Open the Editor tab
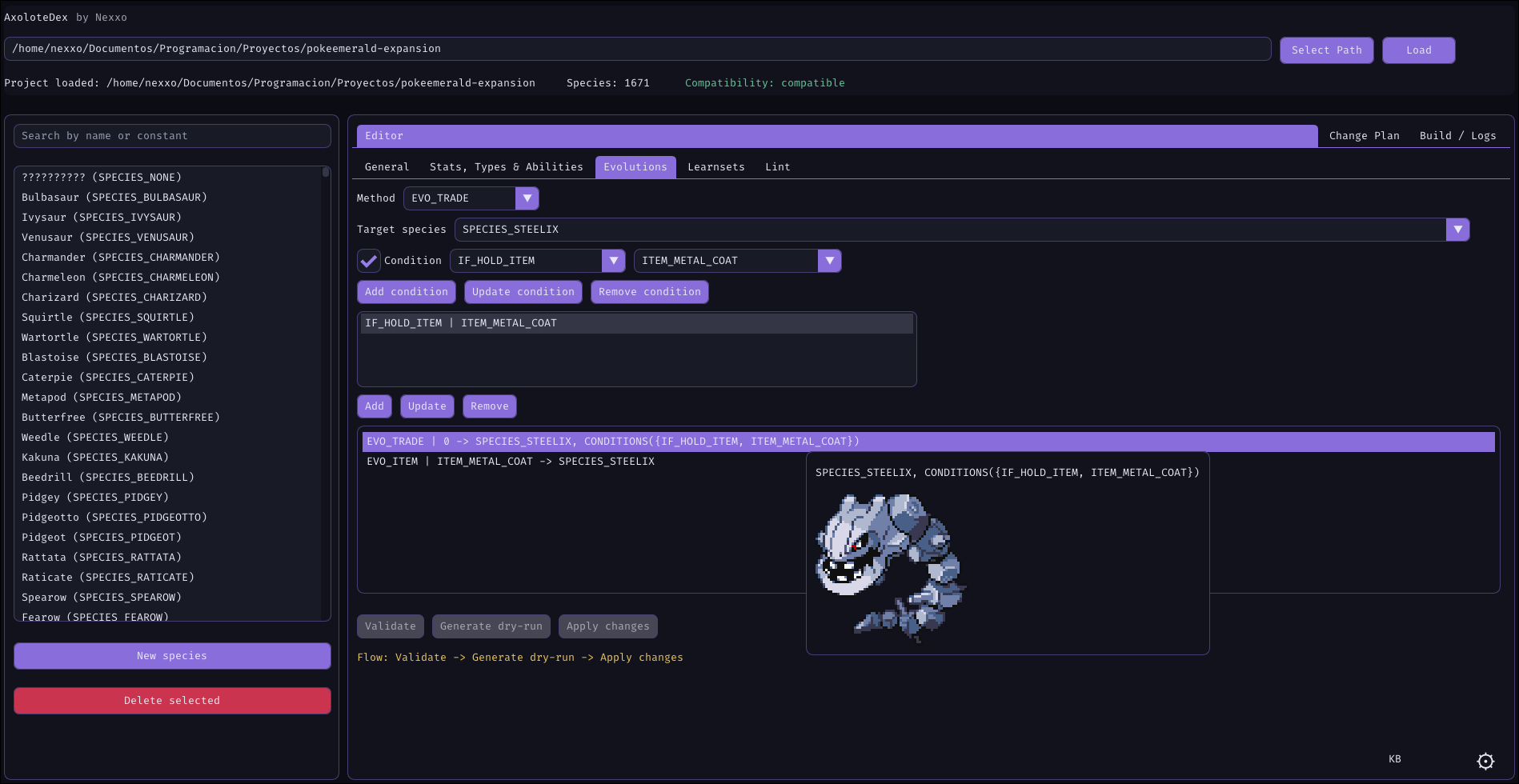The width and height of the screenshot is (1519, 784). 837,136
